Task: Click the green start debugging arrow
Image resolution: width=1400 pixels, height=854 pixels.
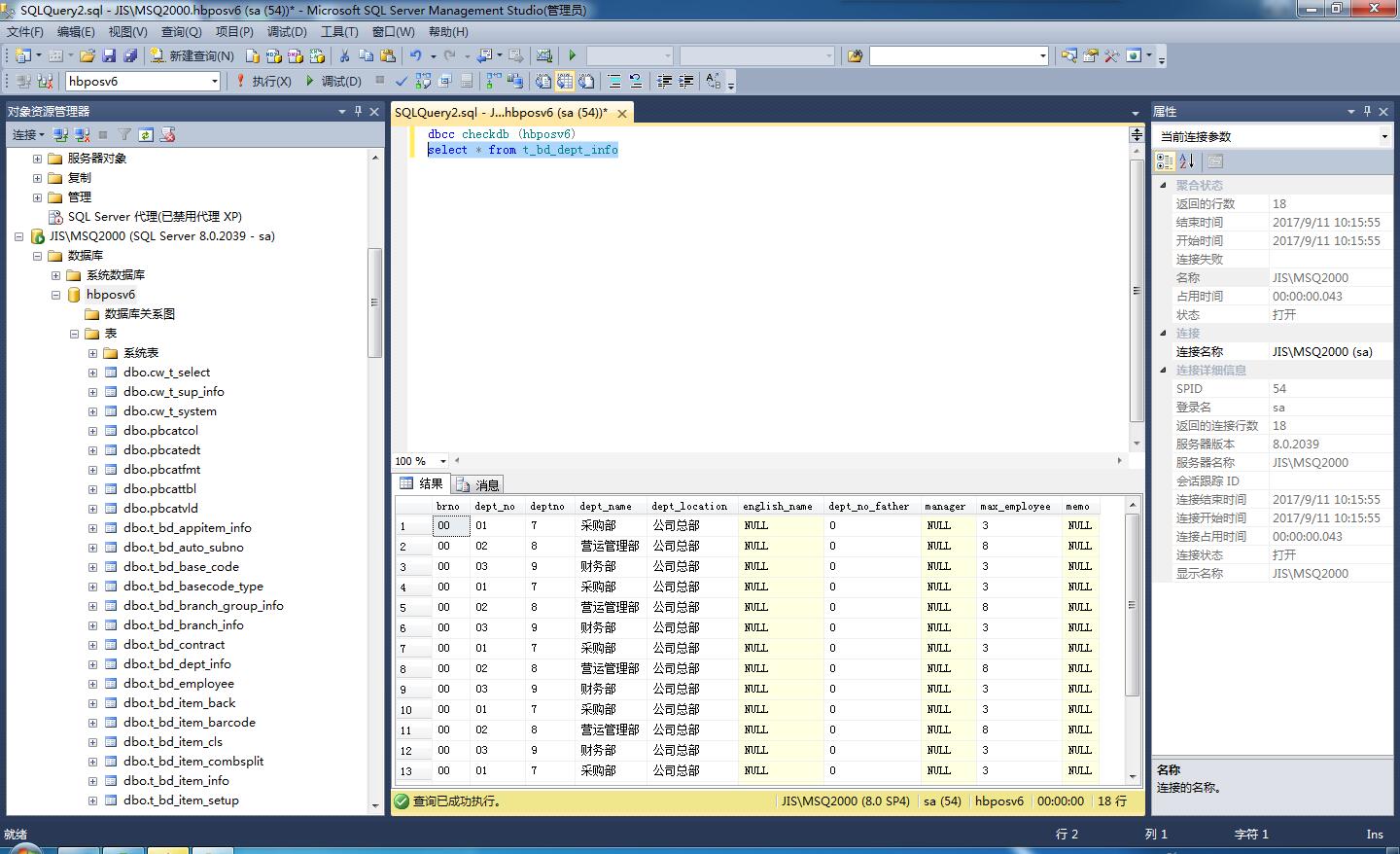Action: (572, 55)
